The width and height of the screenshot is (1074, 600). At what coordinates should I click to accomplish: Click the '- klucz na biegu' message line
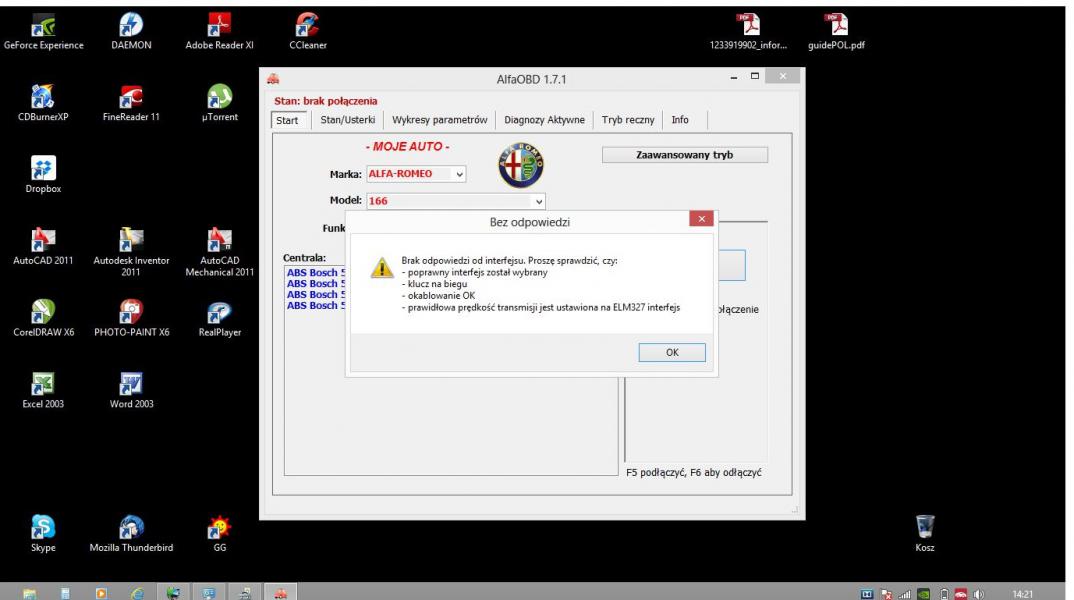point(434,284)
